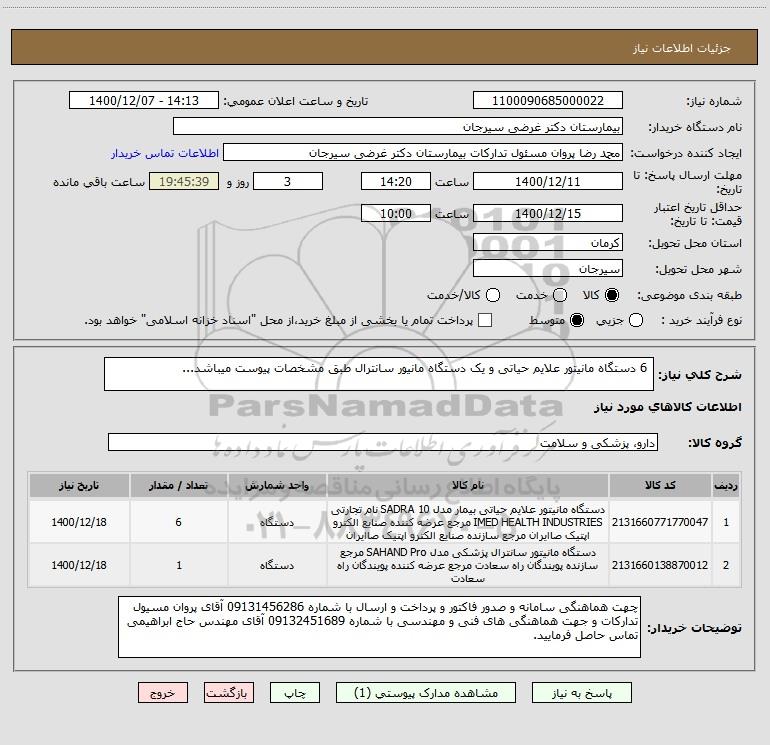
Task: Click the شرح کلی نیاز description box
Action: [379, 374]
